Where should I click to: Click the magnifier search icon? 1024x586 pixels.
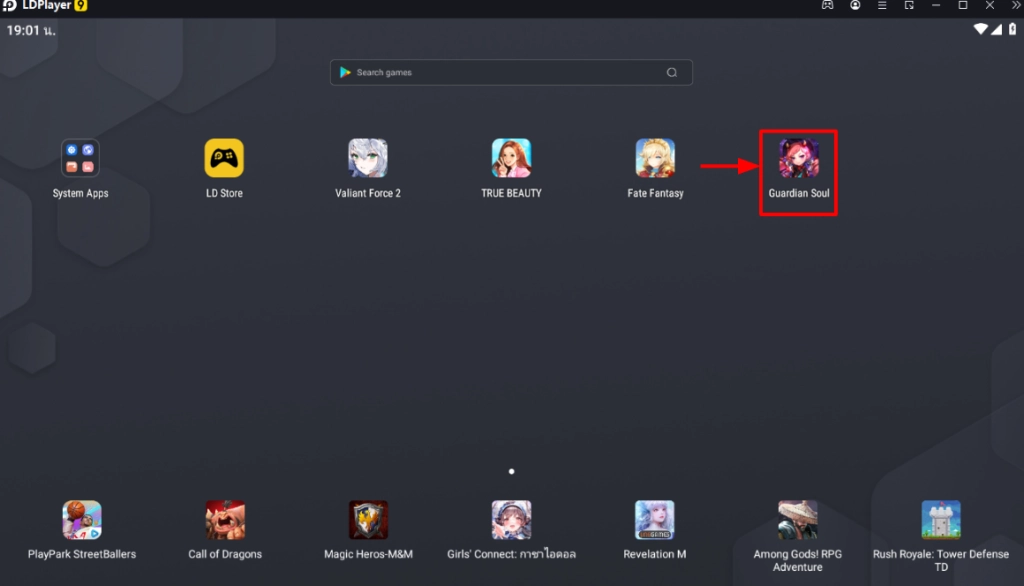(x=672, y=73)
